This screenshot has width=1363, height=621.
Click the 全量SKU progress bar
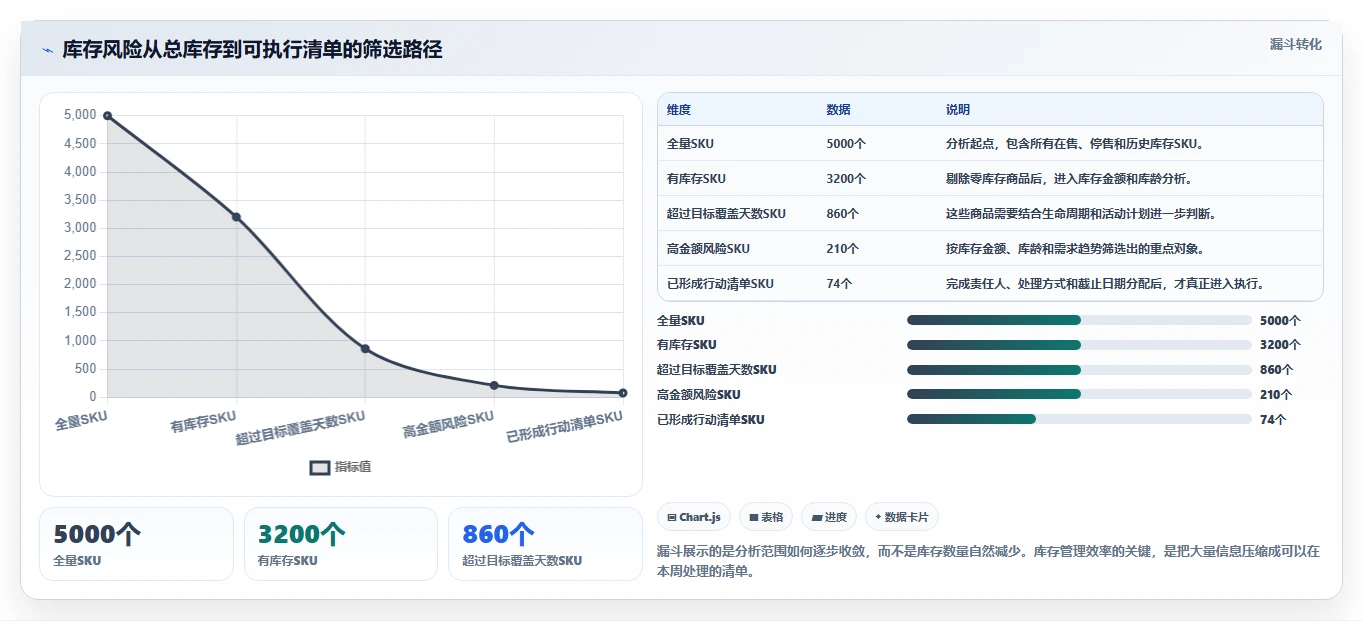coord(1079,320)
